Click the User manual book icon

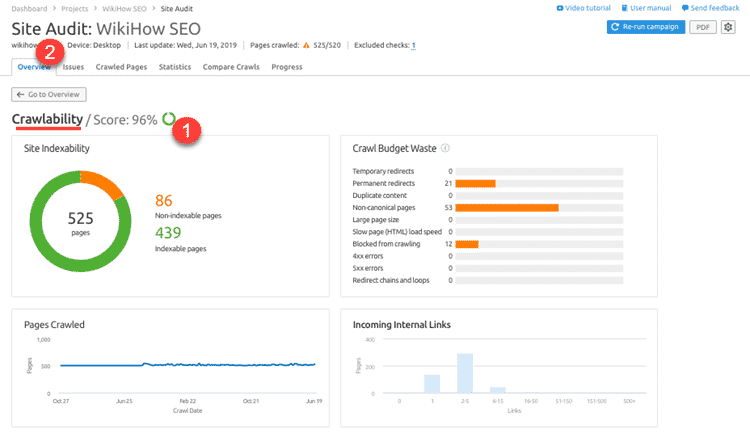(623, 8)
